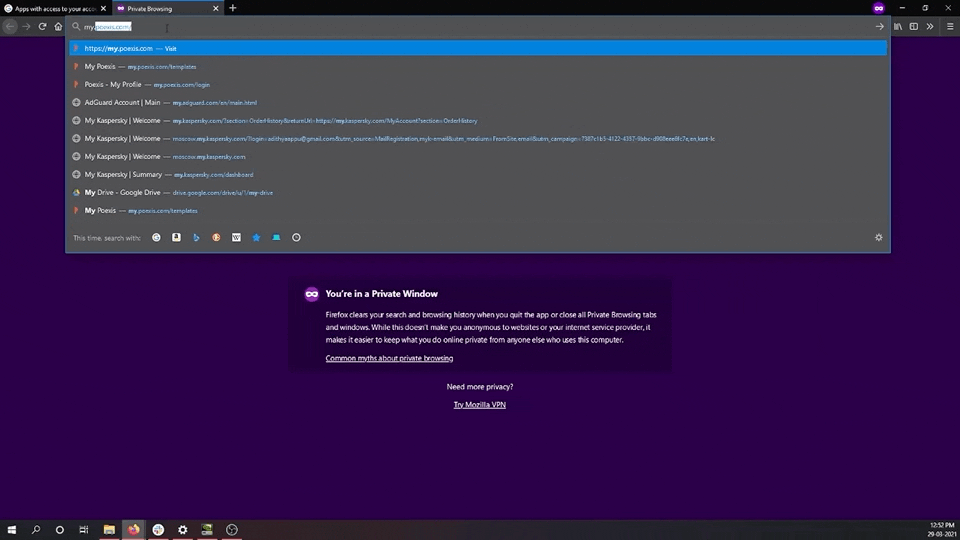Select My Drive - Google Drive suggestion
960x540 pixels.
478,192
